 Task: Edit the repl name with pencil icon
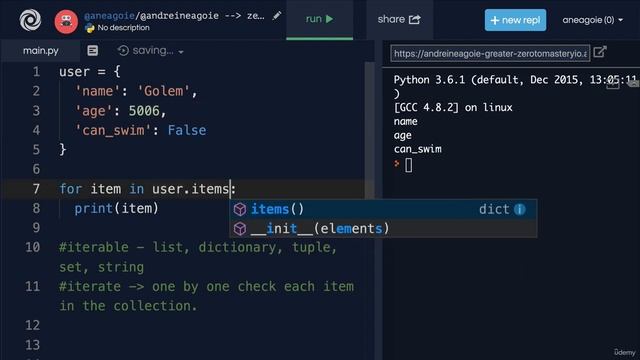point(277,16)
